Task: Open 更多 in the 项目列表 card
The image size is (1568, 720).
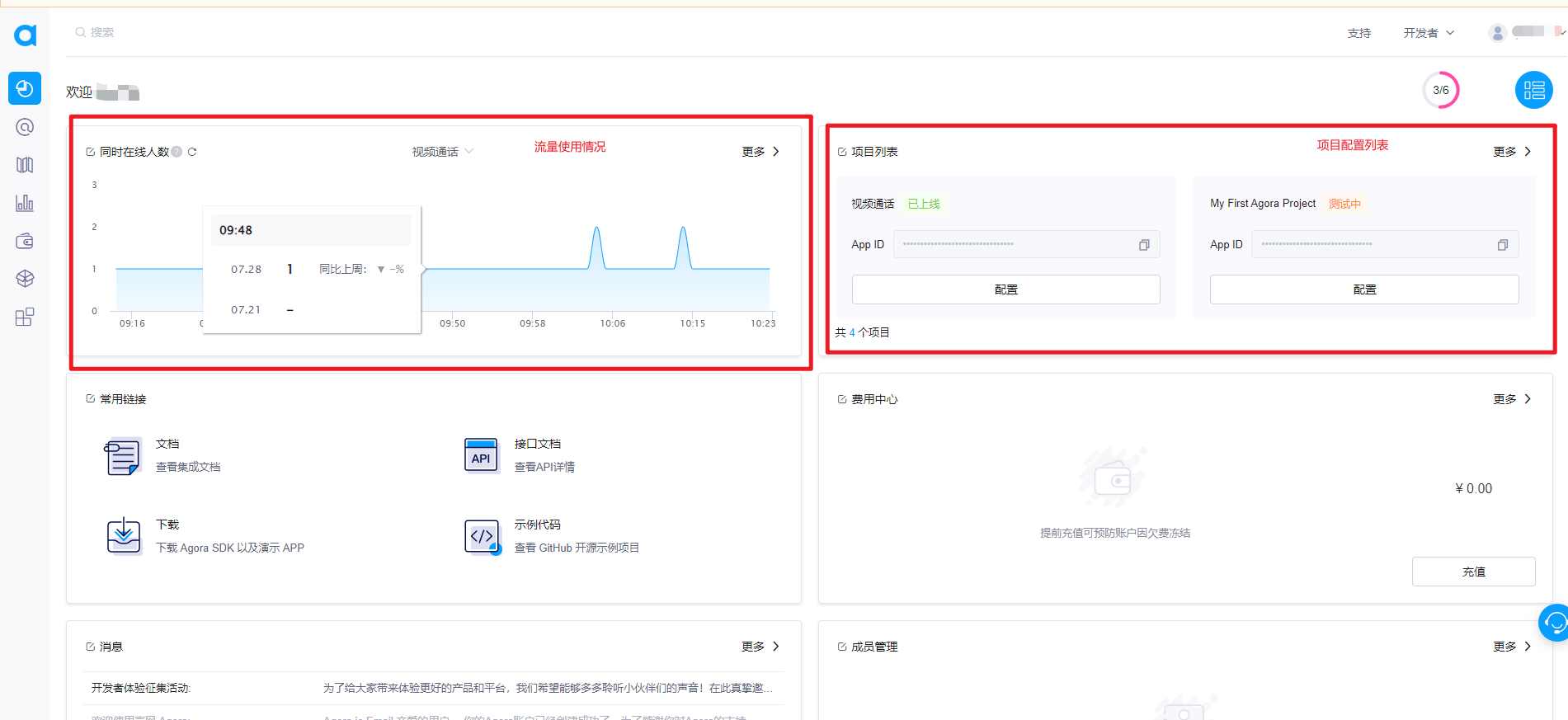Action: tap(1512, 152)
